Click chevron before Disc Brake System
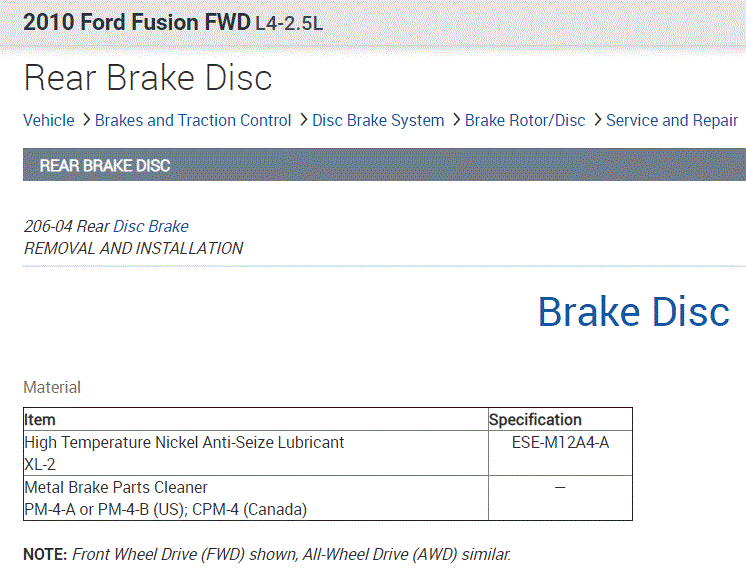This screenshot has width=746, height=574. (x=302, y=120)
